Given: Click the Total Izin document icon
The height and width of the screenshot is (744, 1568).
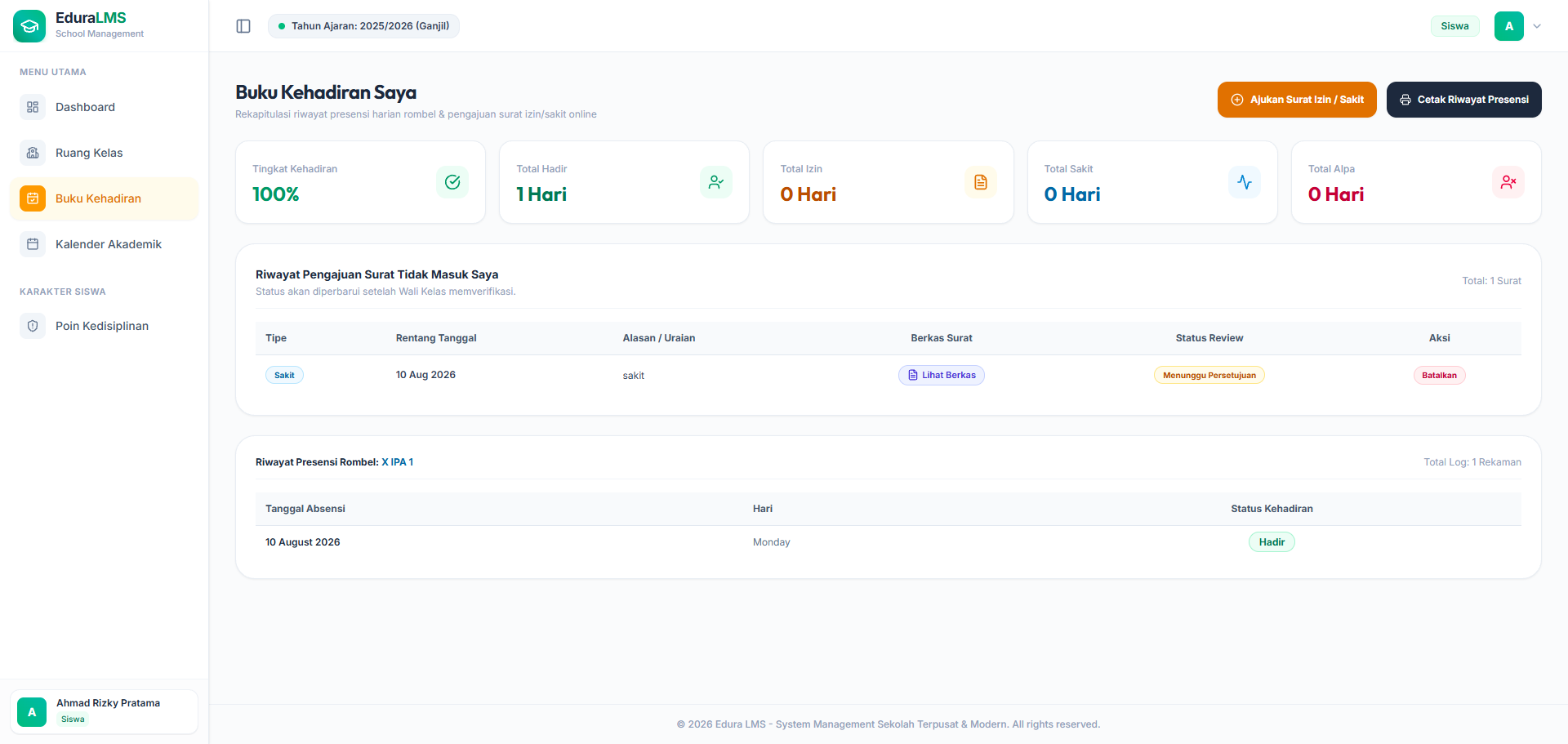Looking at the screenshot, I should pyautogui.click(x=981, y=182).
